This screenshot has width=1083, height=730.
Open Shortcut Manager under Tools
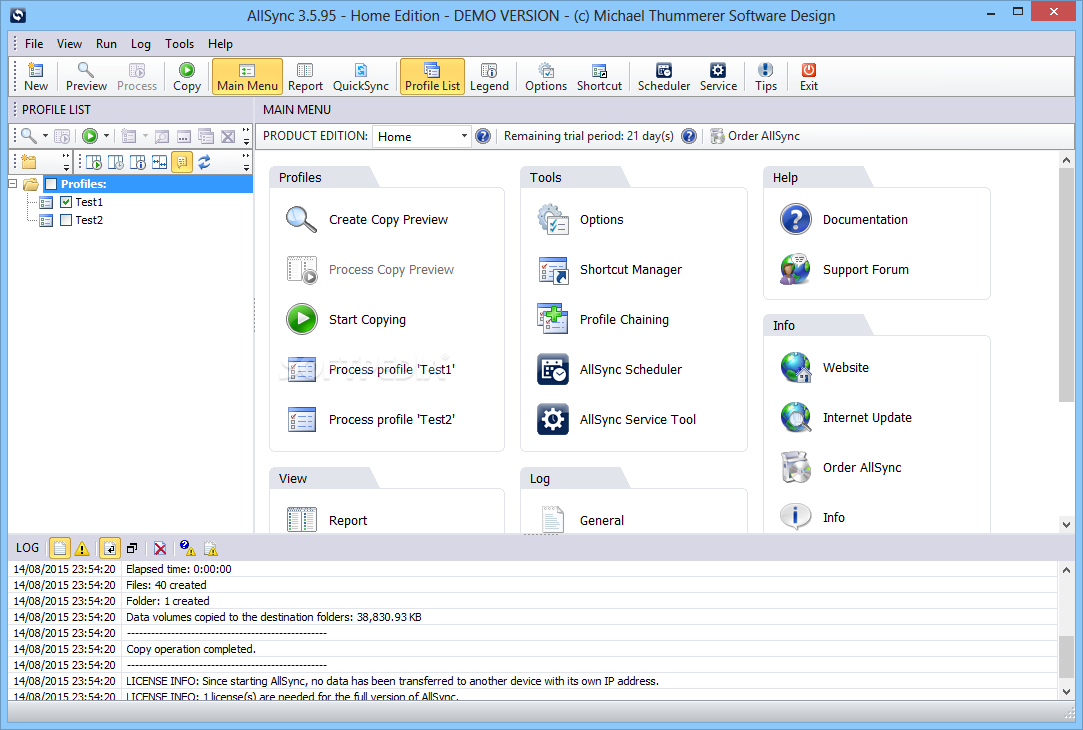pos(609,269)
